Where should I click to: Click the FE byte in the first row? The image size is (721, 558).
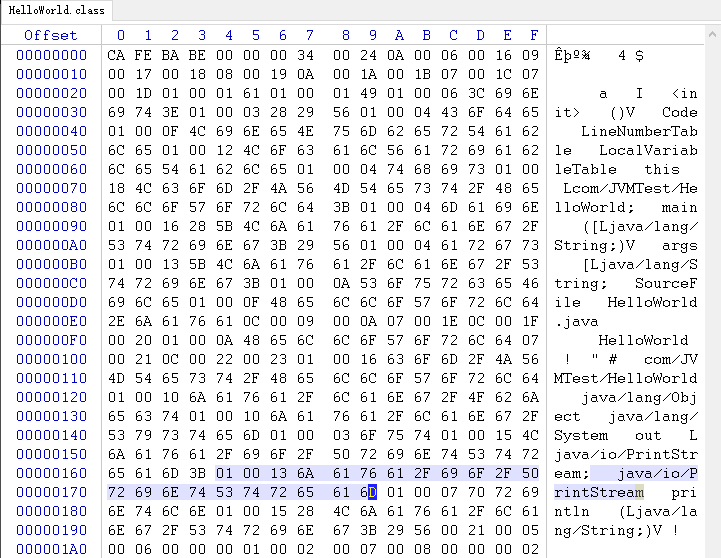coord(144,55)
